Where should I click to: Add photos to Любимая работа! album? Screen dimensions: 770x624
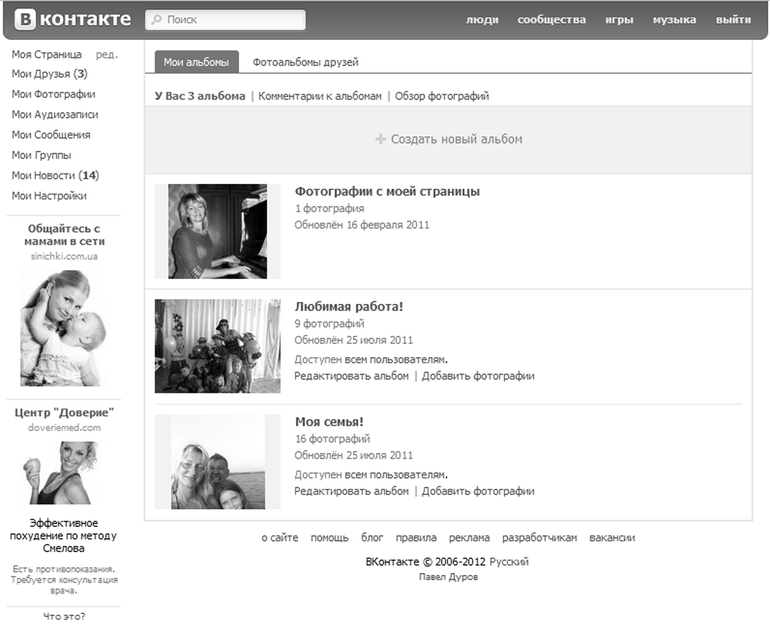(x=478, y=376)
